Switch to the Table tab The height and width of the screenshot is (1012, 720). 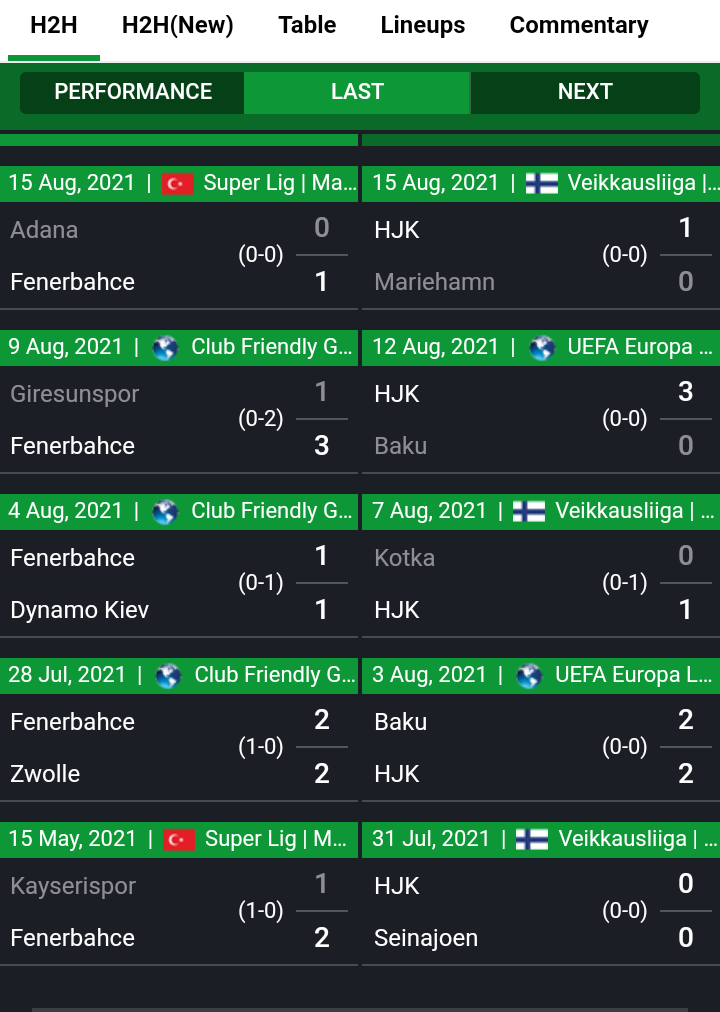point(307,25)
